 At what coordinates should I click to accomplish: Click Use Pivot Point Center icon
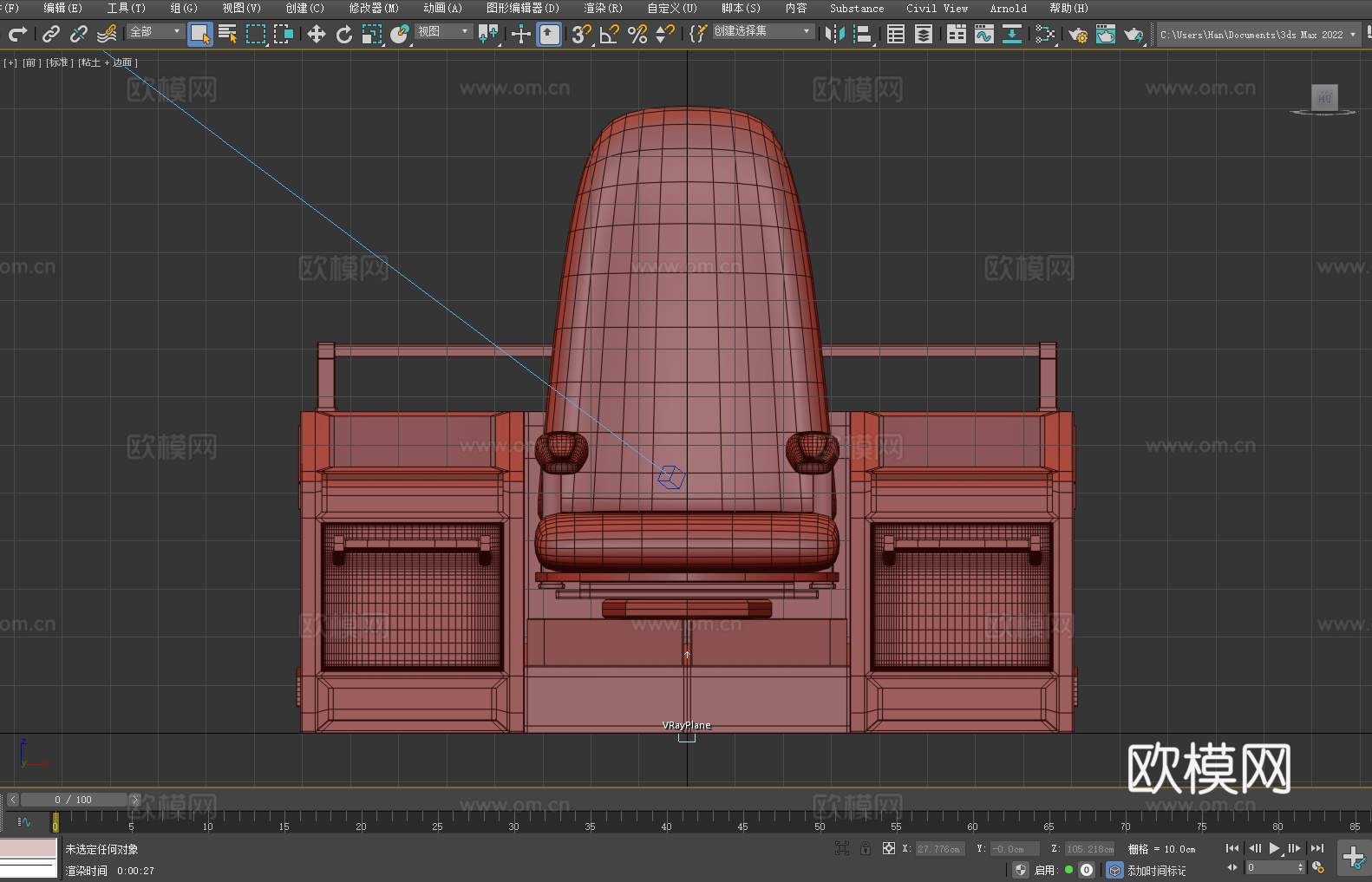point(488,34)
